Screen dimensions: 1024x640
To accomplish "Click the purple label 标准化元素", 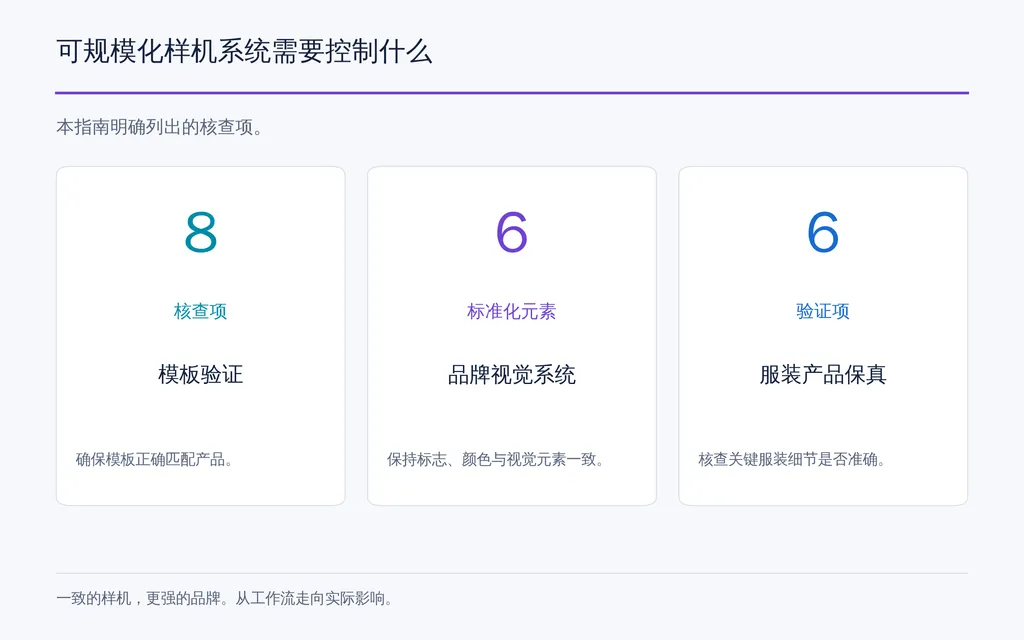I will [x=511, y=311].
